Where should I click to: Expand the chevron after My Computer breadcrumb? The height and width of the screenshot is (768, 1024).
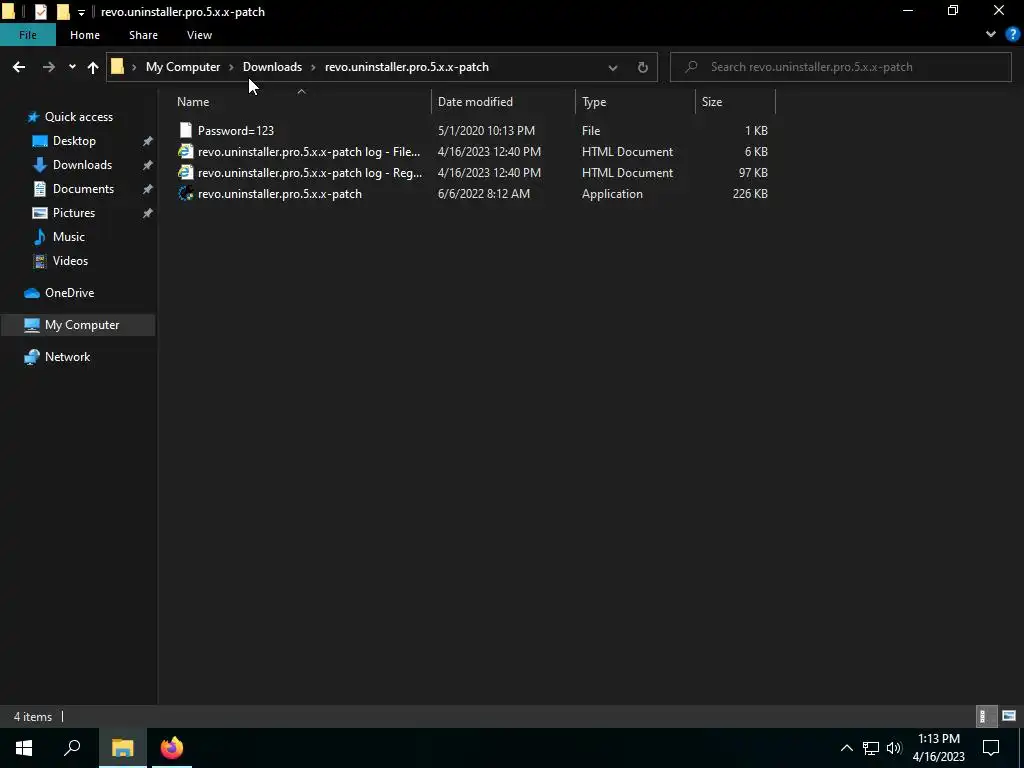point(231,67)
